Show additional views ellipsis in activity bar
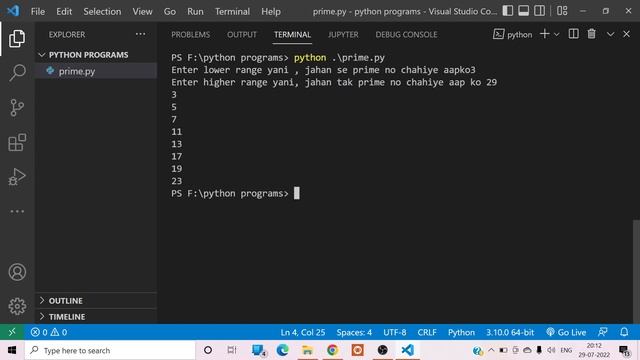640x360 pixels. 17,211
